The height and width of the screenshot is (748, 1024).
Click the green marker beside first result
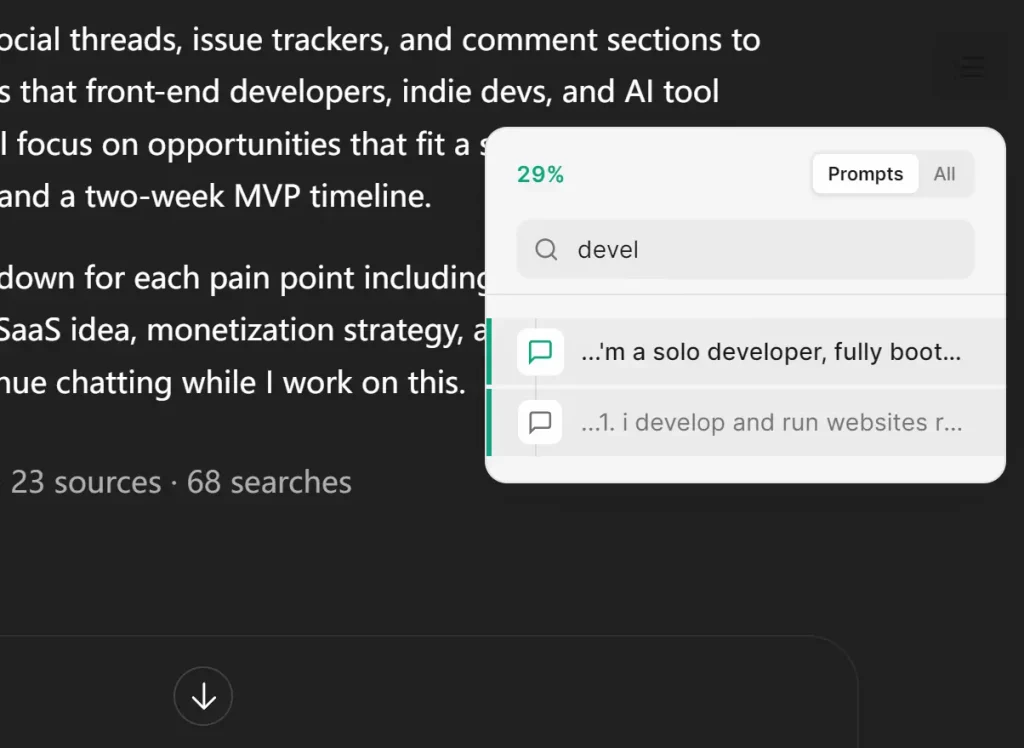489,352
